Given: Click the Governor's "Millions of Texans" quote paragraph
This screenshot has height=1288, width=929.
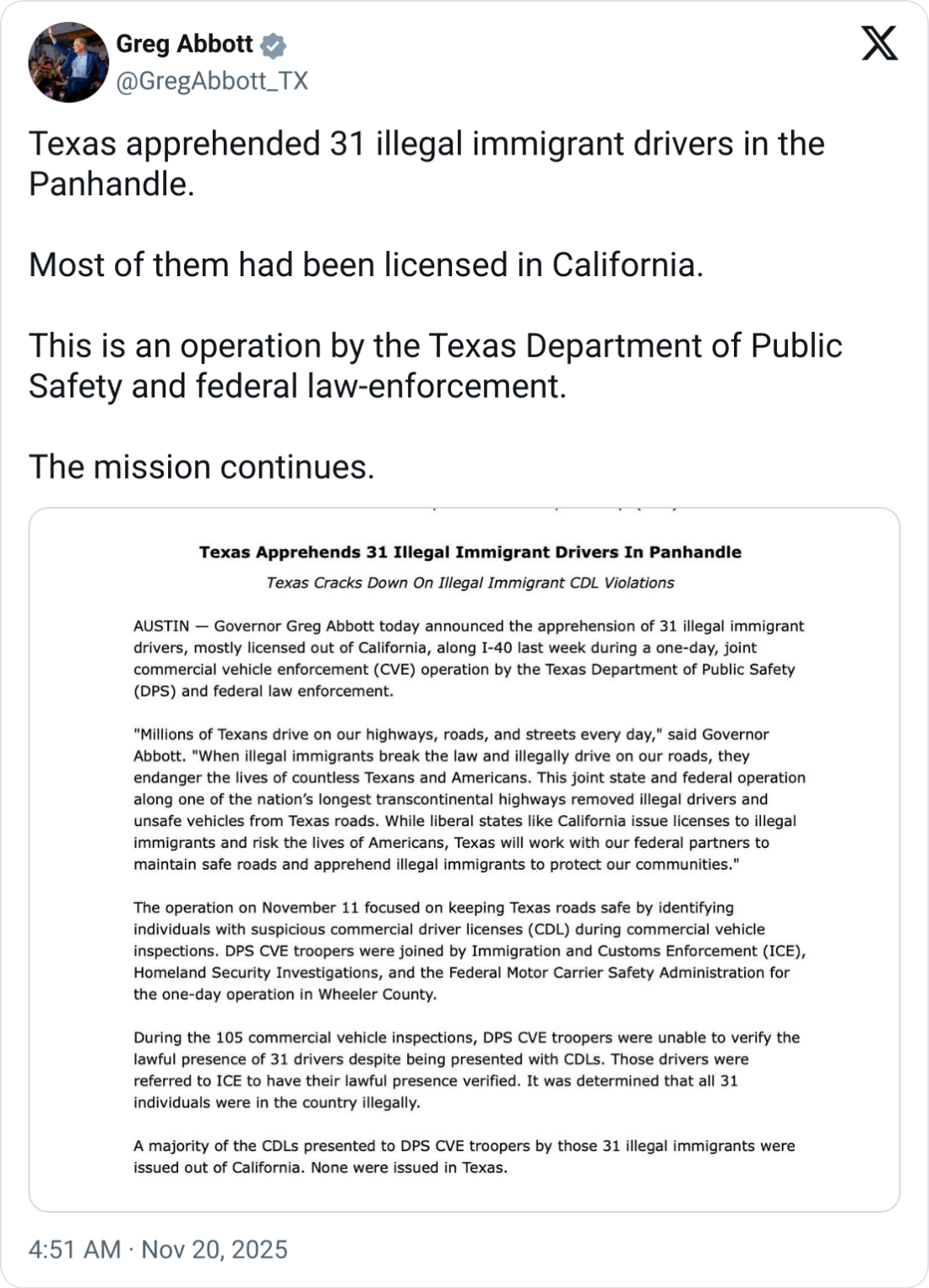Looking at the screenshot, I should 469,799.
